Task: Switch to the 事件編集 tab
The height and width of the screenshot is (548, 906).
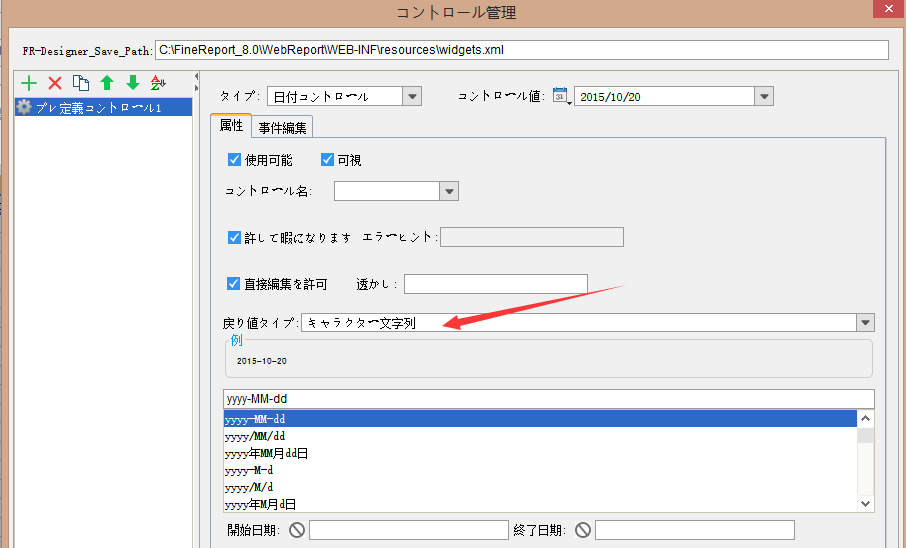Action: (x=283, y=127)
